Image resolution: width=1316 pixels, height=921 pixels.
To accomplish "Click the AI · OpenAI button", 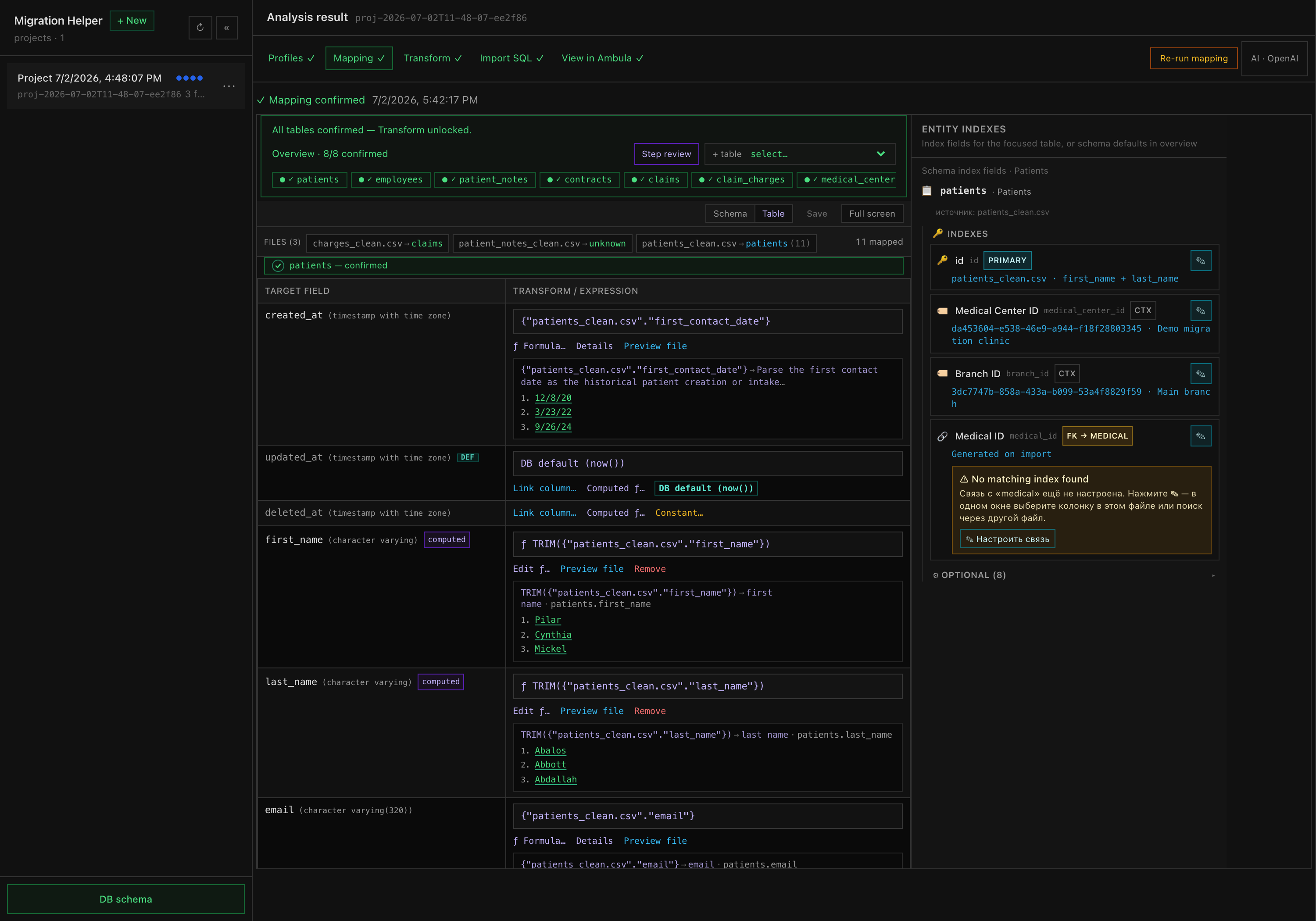I will (1274, 58).
